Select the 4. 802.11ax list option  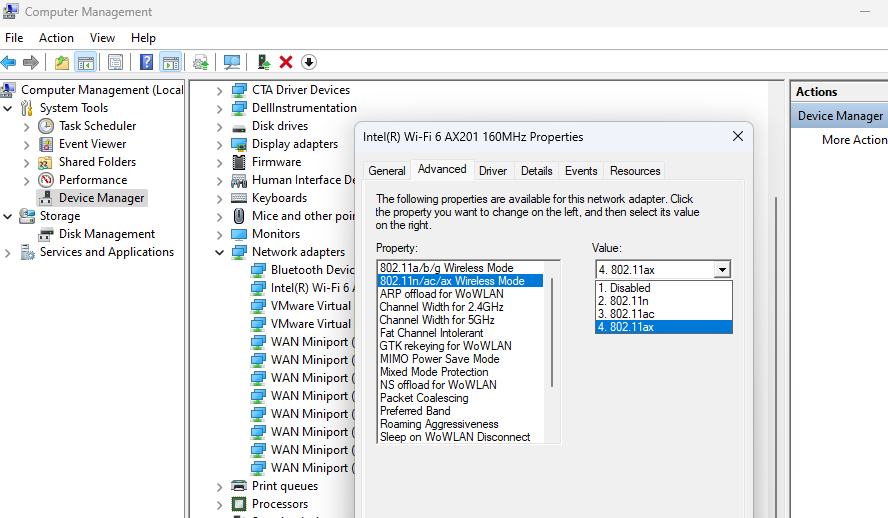(x=664, y=327)
